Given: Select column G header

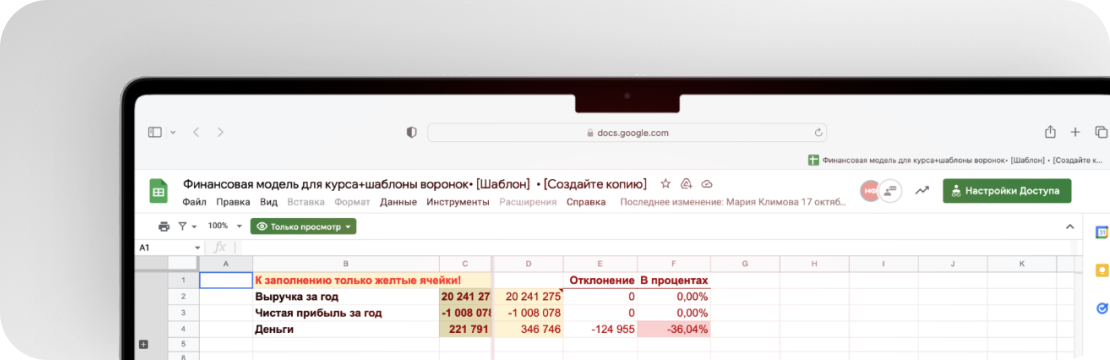Looking at the screenshot, I should click(x=745, y=264).
